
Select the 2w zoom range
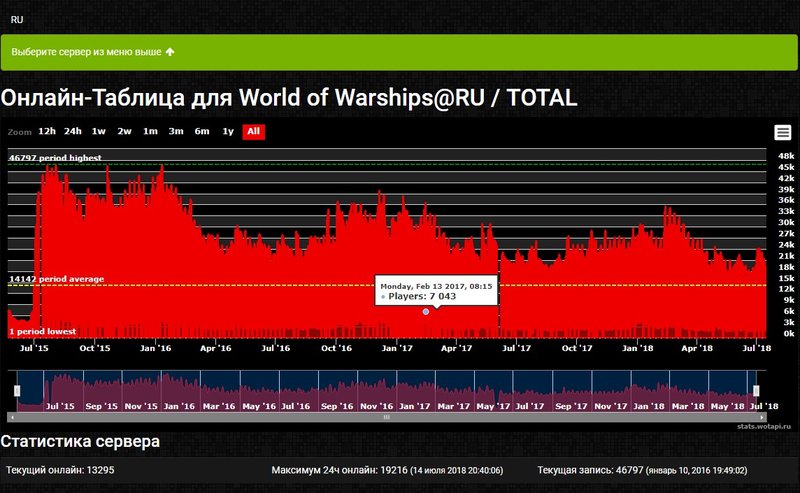point(124,131)
